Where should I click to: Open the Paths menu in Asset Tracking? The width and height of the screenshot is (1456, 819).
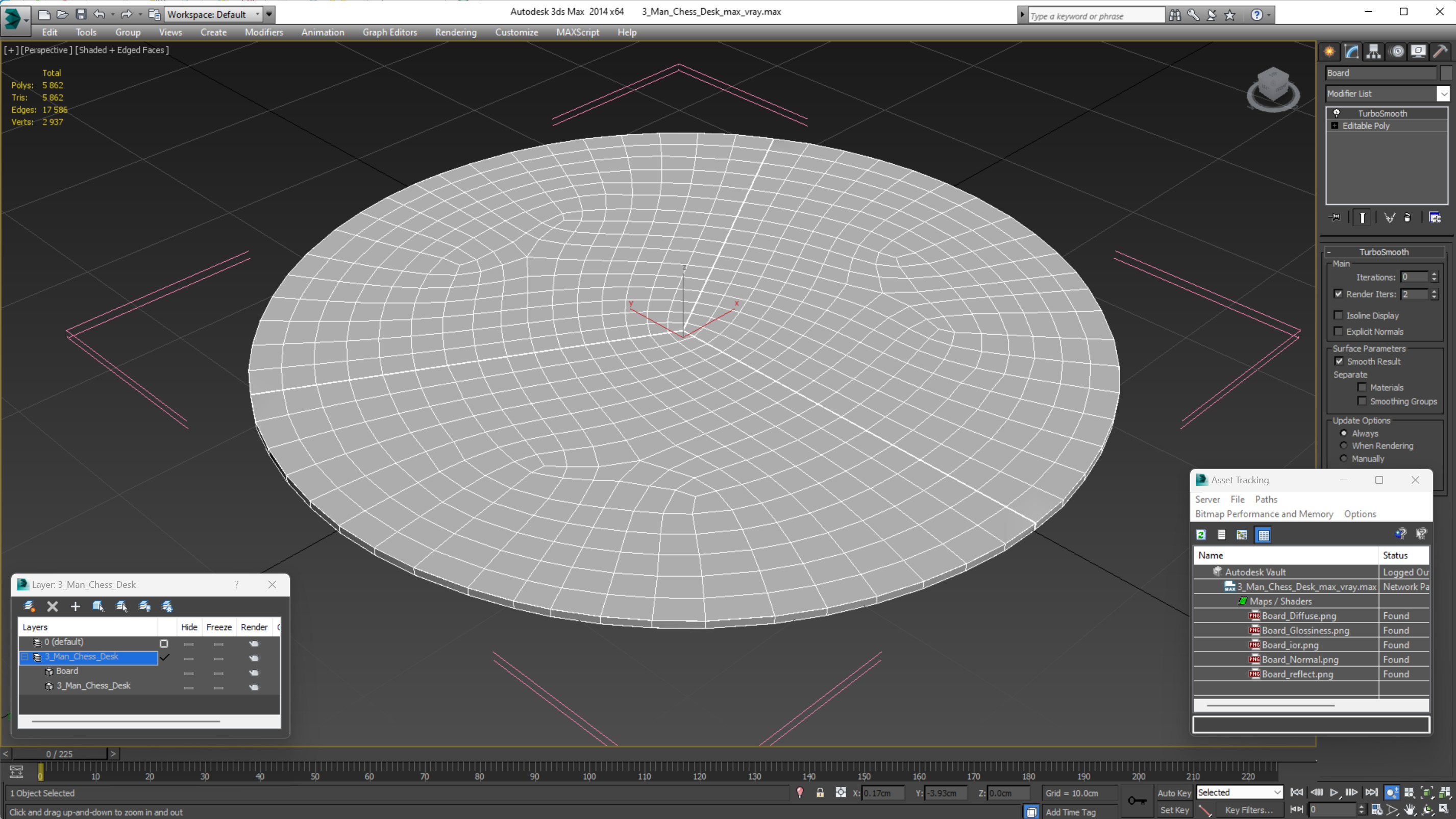[x=1266, y=499]
